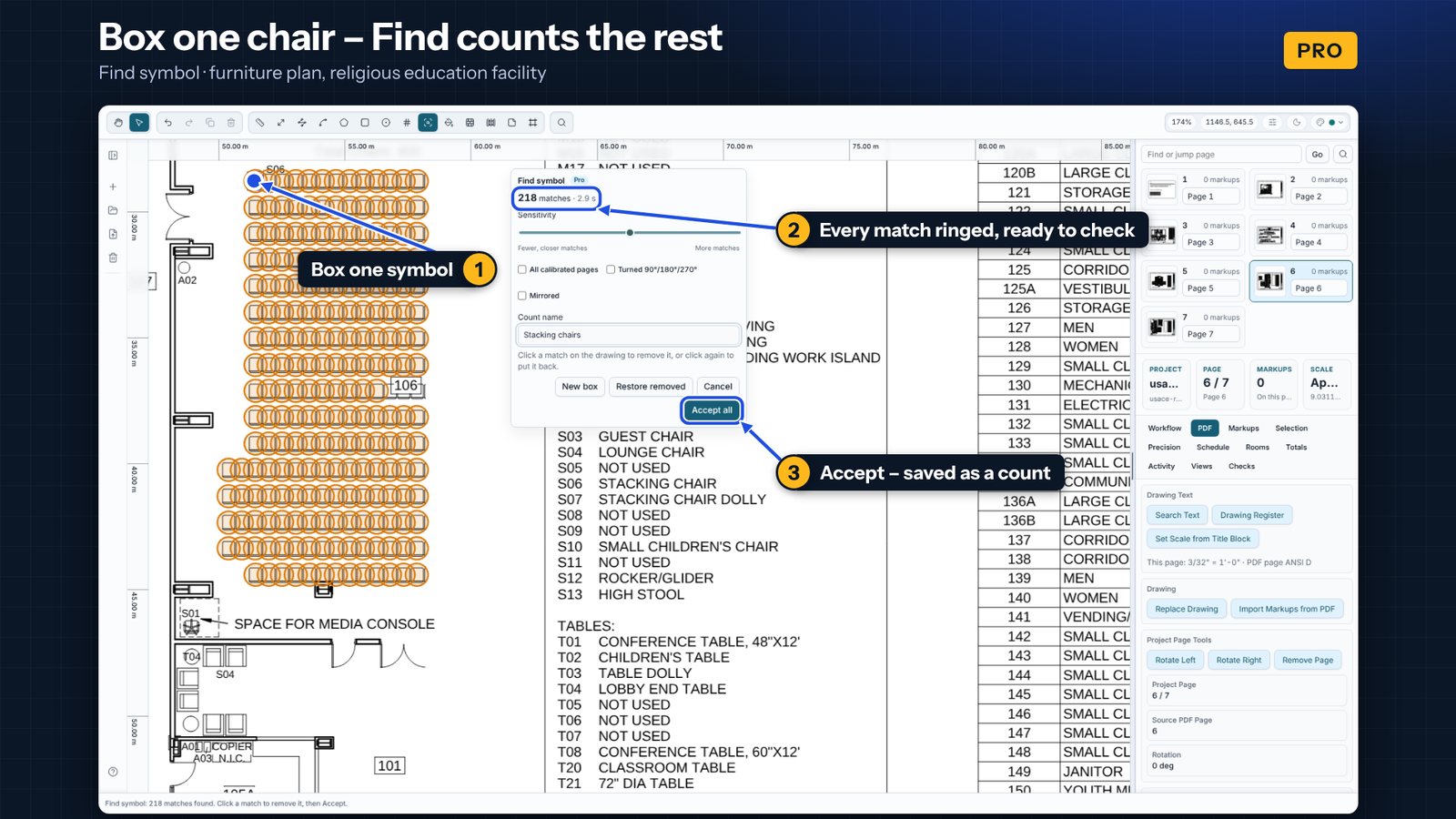Choose the polygon area tool
The height and width of the screenshot is (819, 1456).
pos(344,122)
